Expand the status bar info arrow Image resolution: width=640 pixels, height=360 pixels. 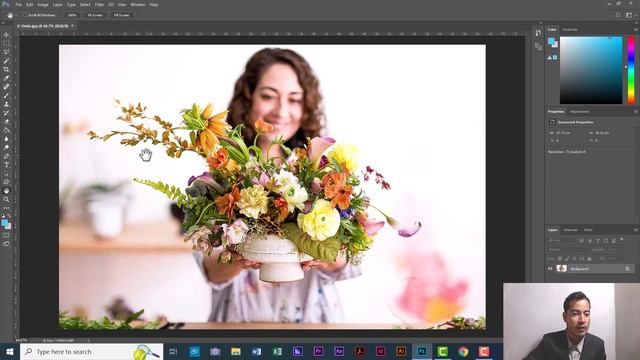tap(88, 340)
